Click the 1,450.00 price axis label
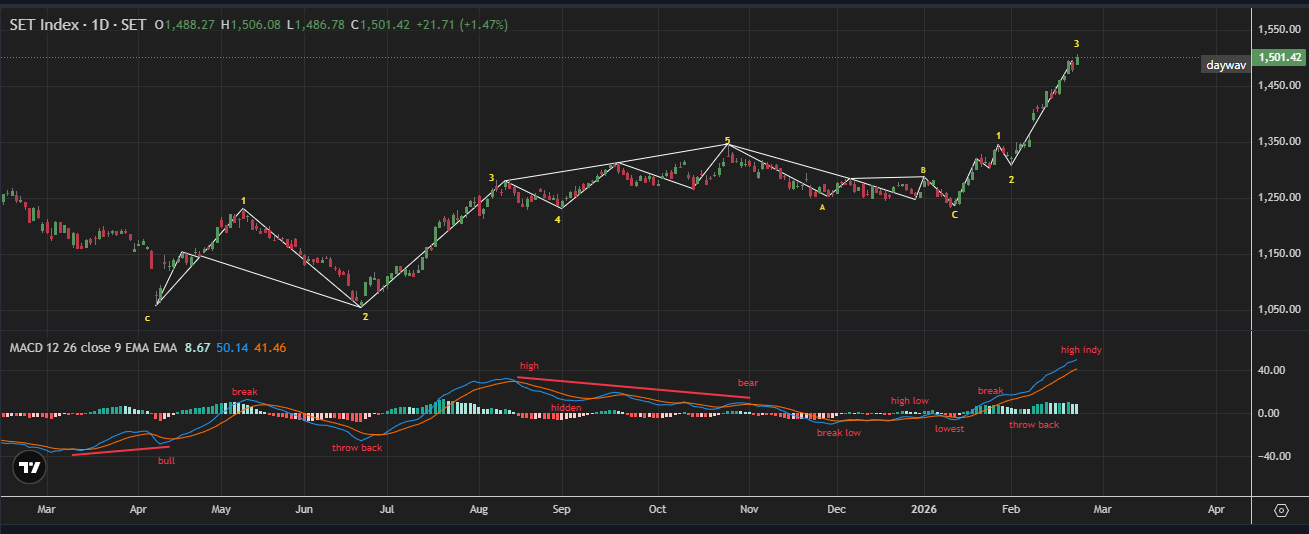The image size is (1309, 534). 1281,86
